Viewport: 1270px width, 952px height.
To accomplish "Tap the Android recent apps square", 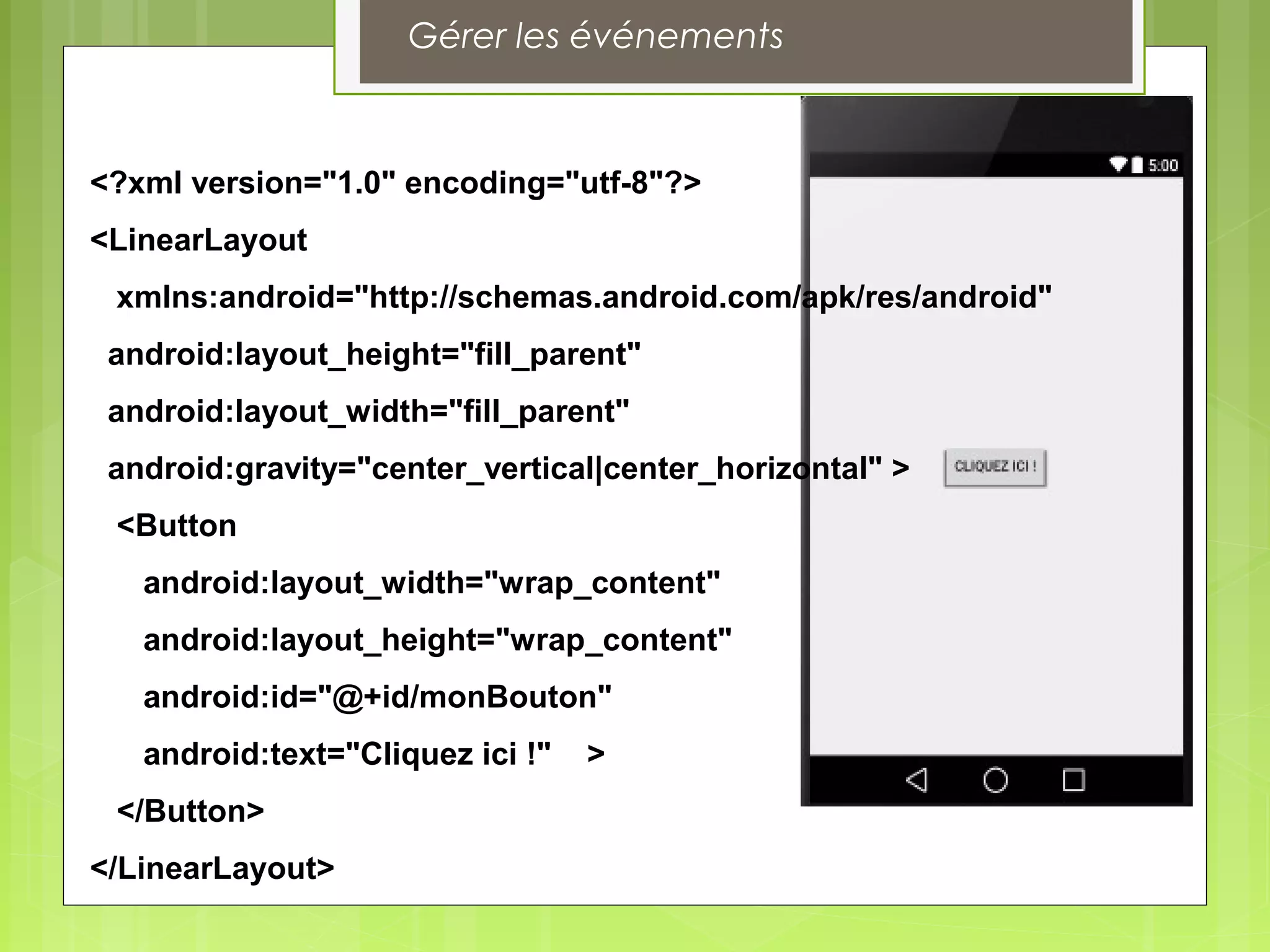I will [1073, 780].
